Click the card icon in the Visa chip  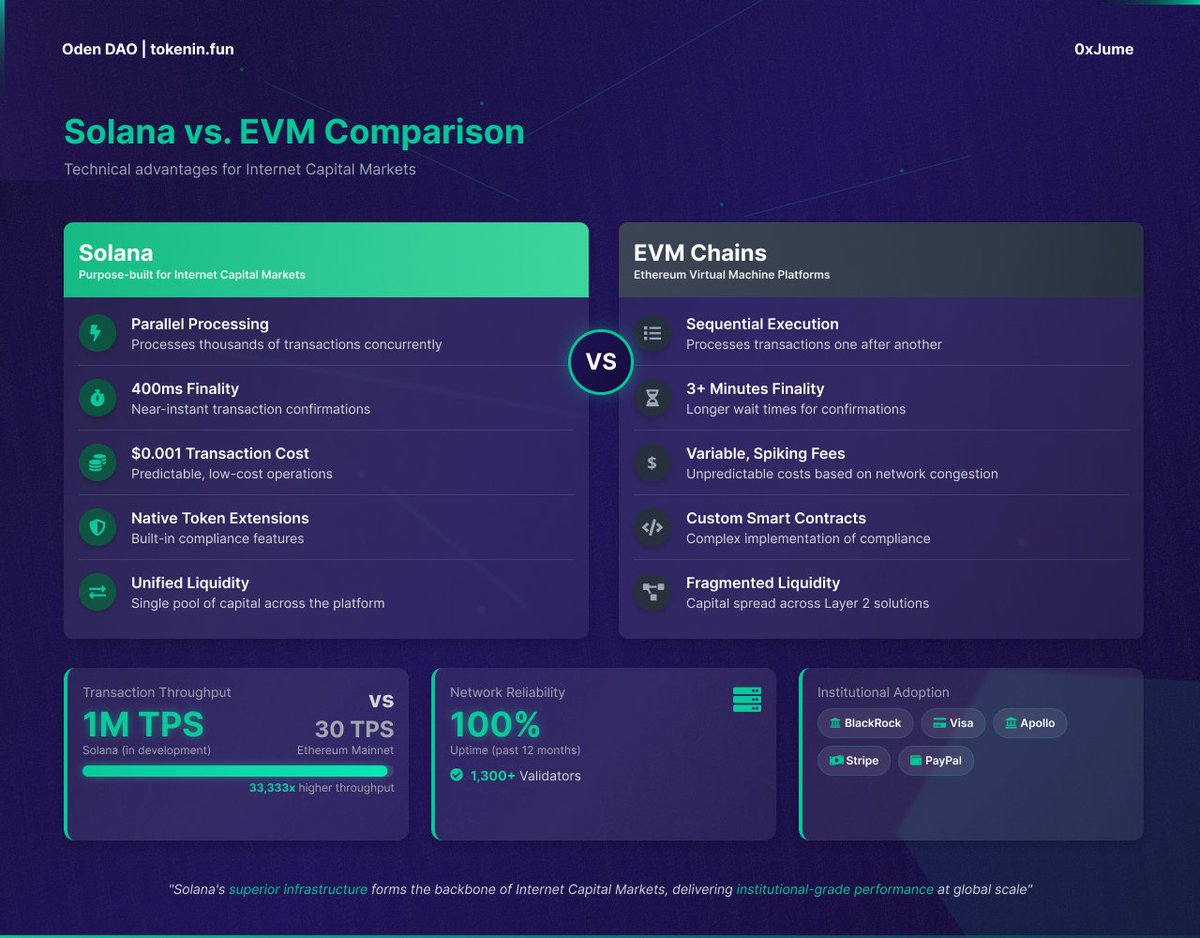pos(939,723)
